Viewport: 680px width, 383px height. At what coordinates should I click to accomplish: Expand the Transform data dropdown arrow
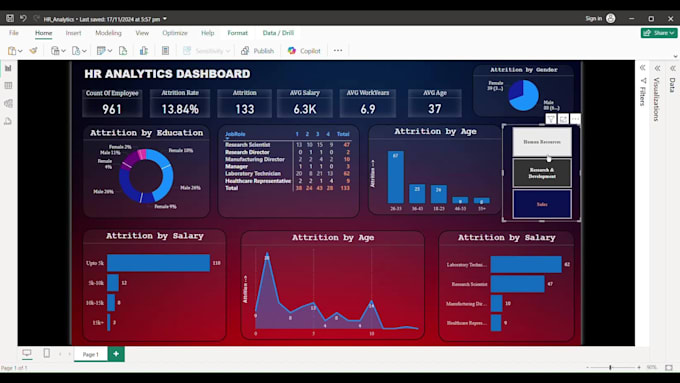pos(110,51)
